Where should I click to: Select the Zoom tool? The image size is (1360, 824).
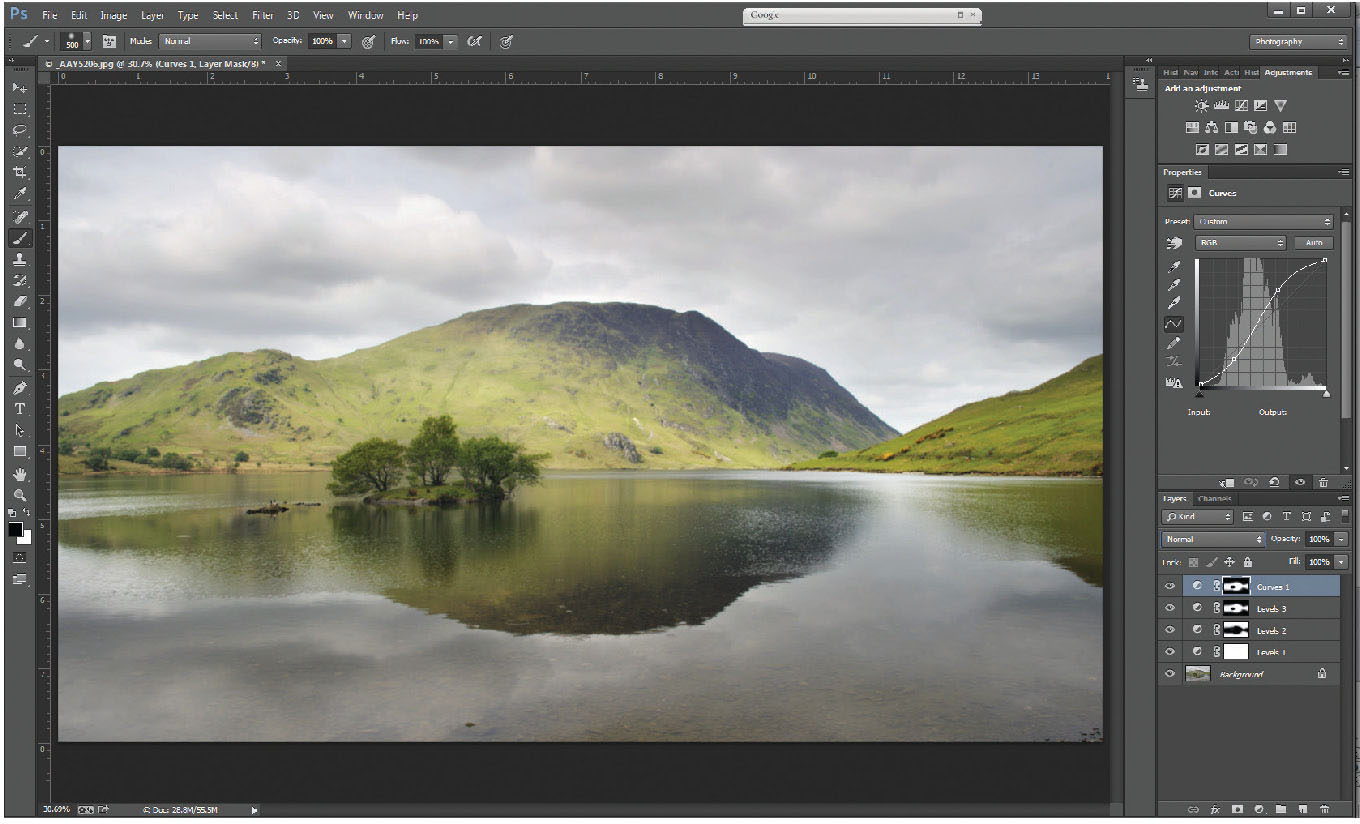20,495
